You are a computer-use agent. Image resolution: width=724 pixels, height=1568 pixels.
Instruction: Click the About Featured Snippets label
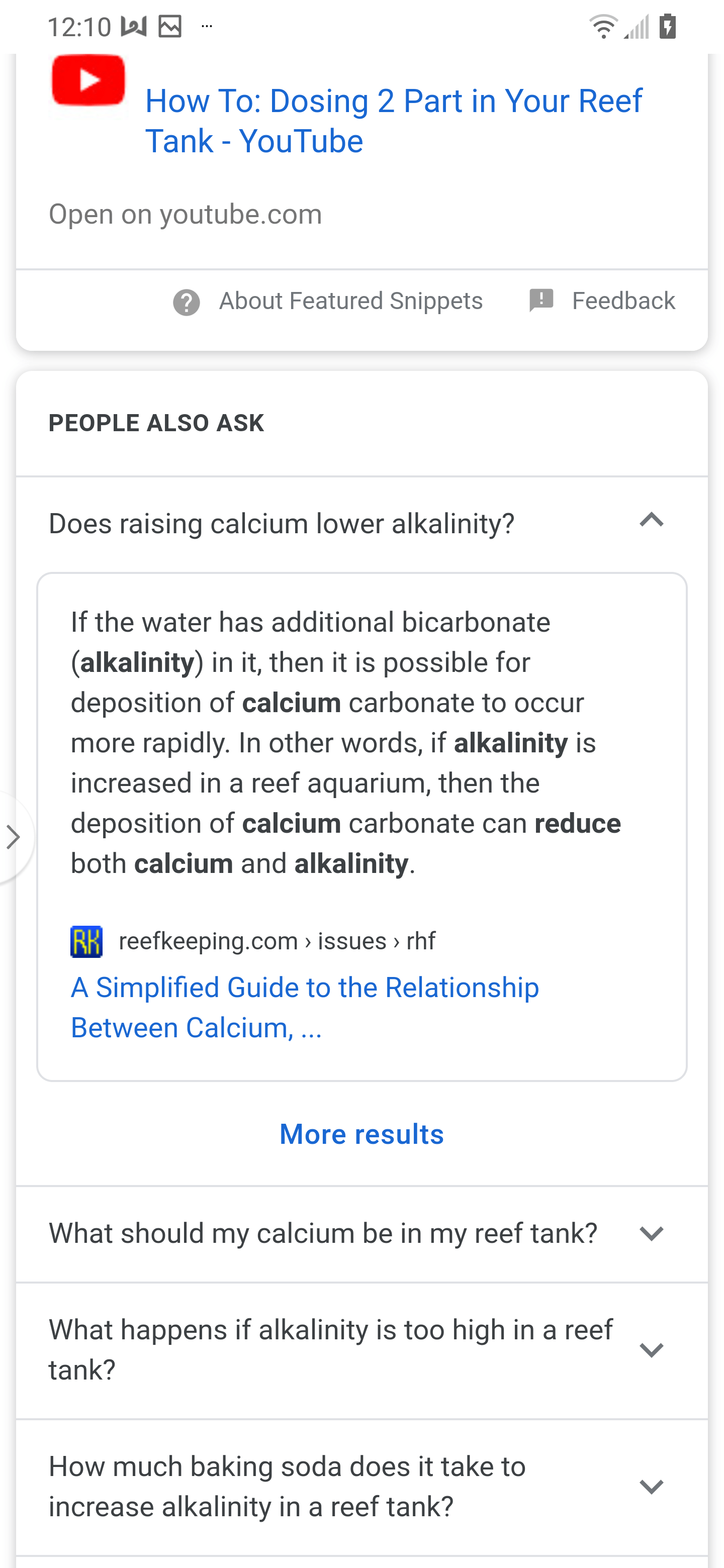(351, 301)
